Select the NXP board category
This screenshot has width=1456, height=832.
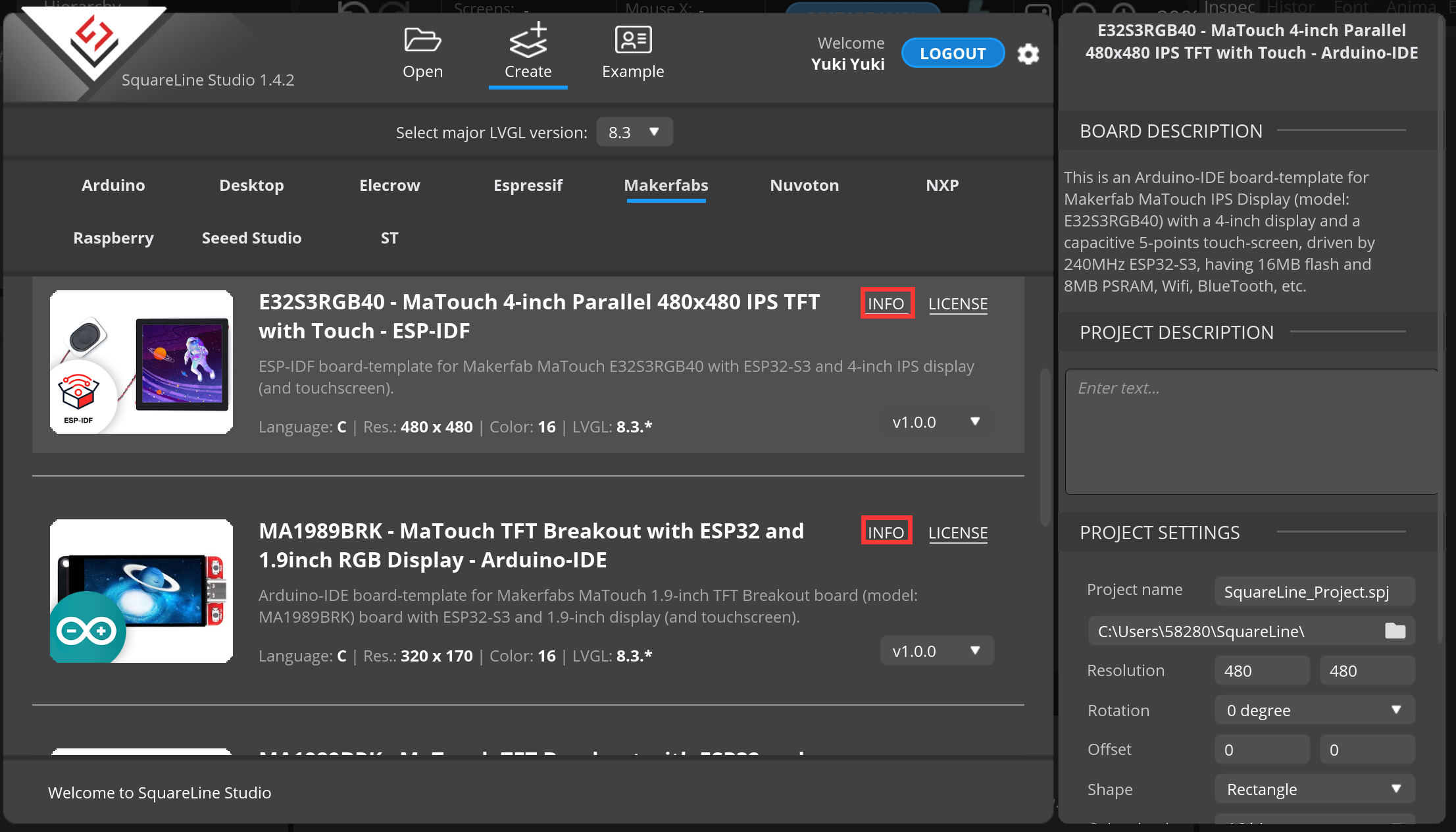(x=942, y=185)
